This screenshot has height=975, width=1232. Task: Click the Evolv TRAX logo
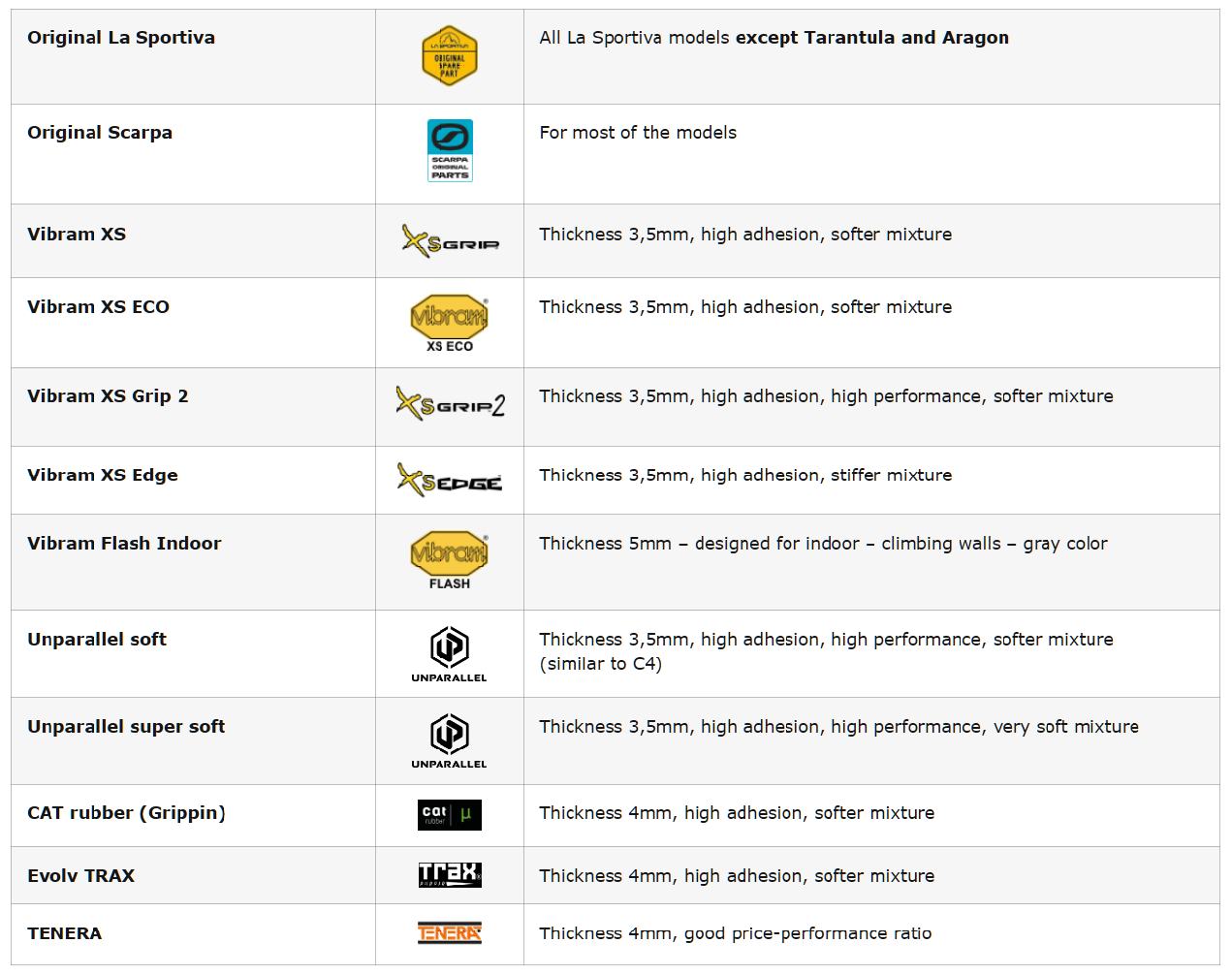pos(450,875)
